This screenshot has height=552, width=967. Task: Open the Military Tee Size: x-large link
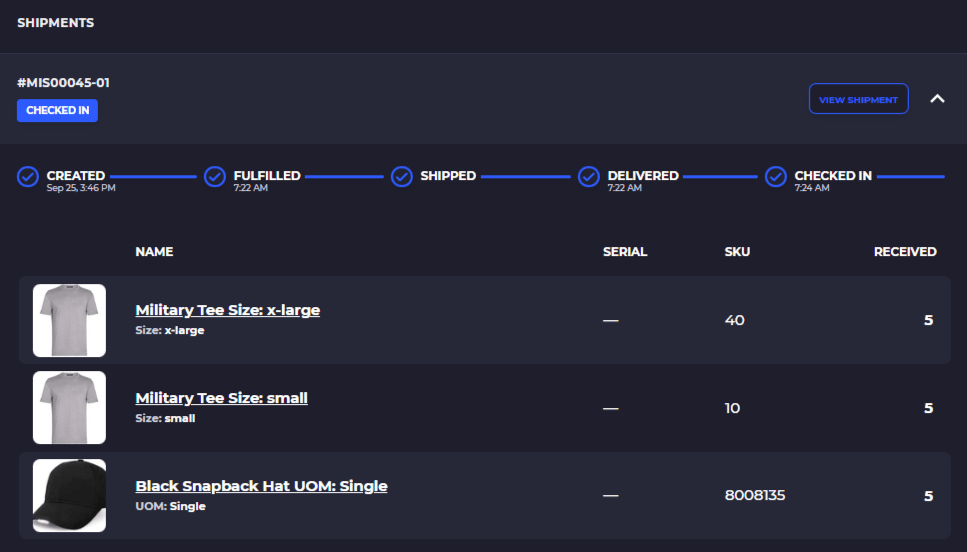point(228,310)
